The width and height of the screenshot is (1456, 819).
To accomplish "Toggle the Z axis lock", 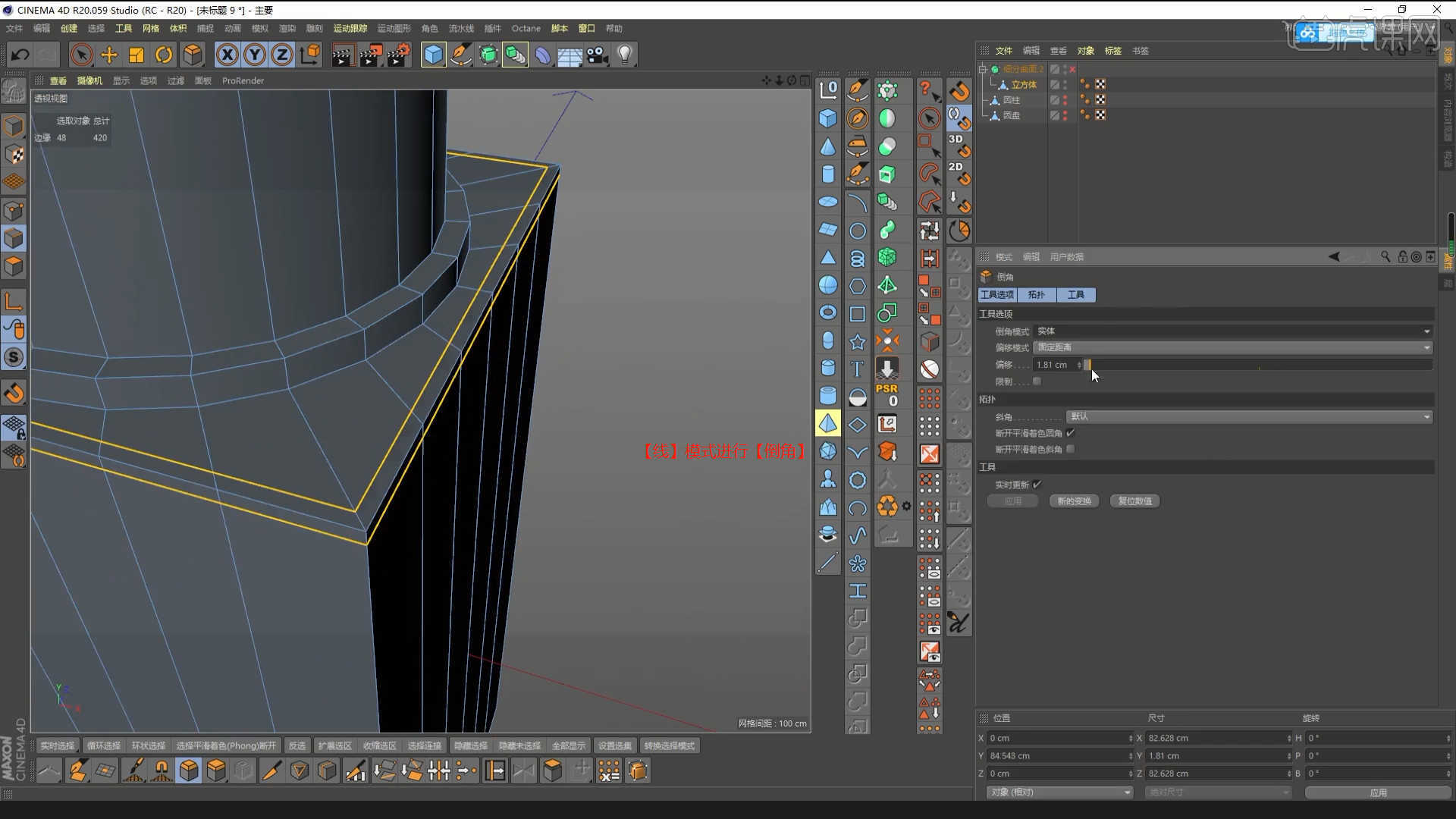I will [282, 55].
